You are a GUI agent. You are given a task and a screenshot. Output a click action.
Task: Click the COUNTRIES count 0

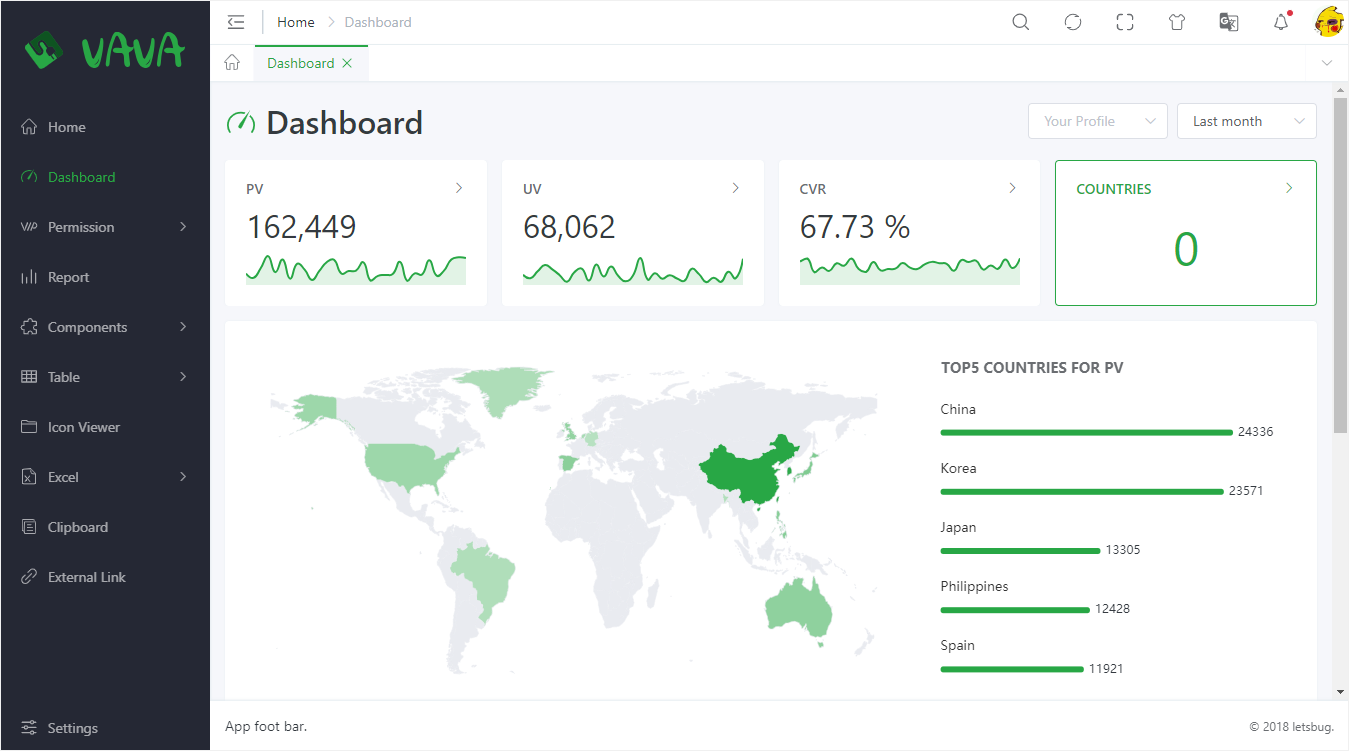(1186, 249)
